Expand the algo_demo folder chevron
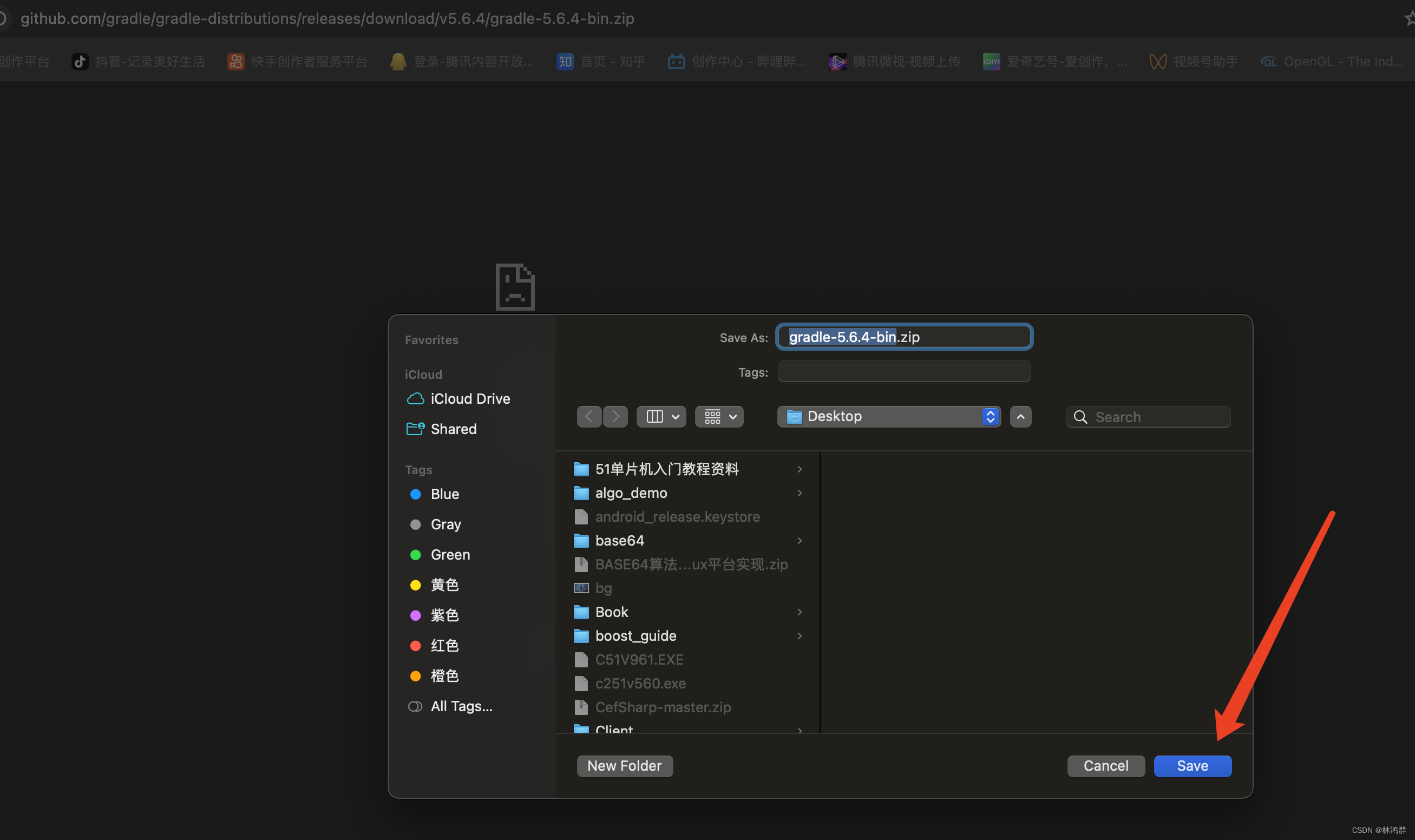The width and height of the screenshot is (1415, 840). click(x=799, y=493)
